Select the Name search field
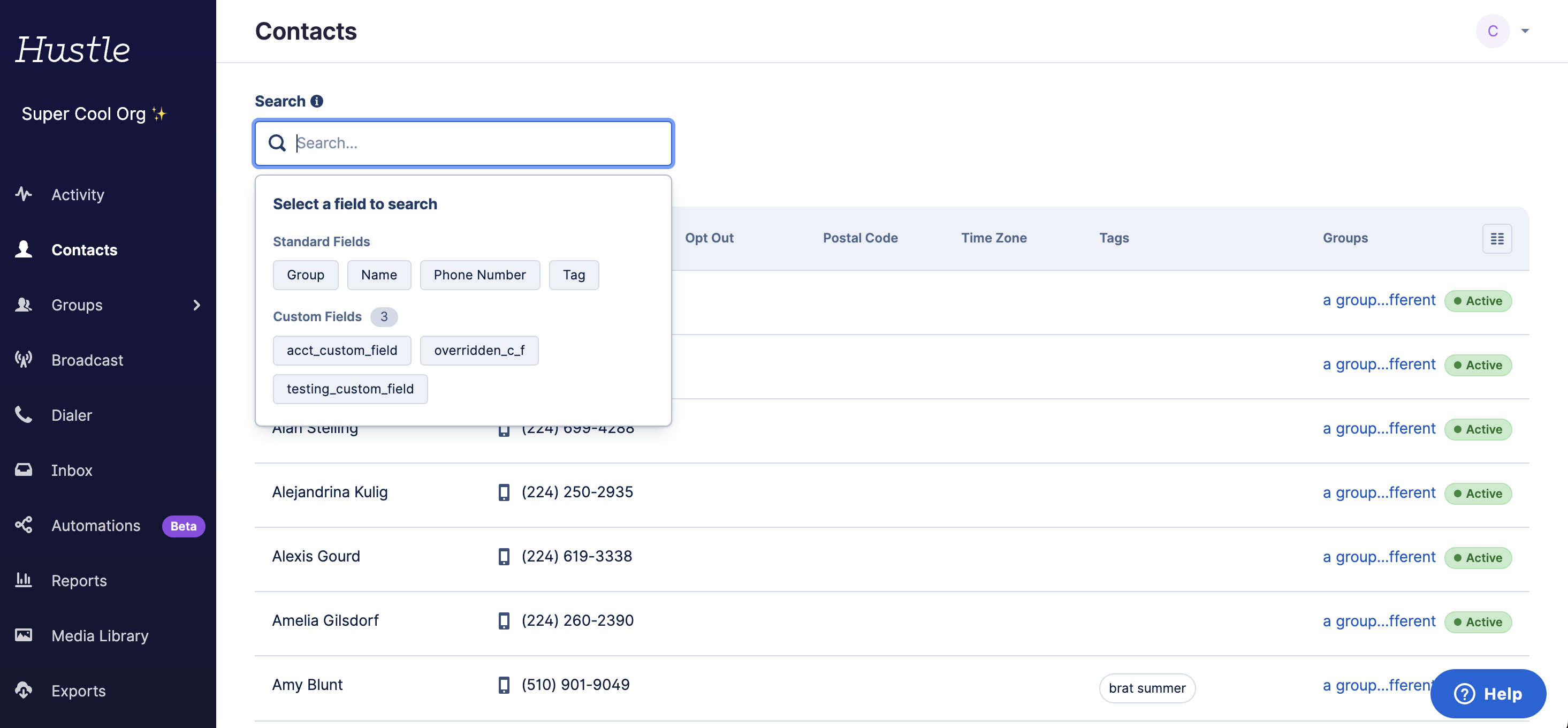Viewport: 1568px width, 728px height. (x=378, y=275)
